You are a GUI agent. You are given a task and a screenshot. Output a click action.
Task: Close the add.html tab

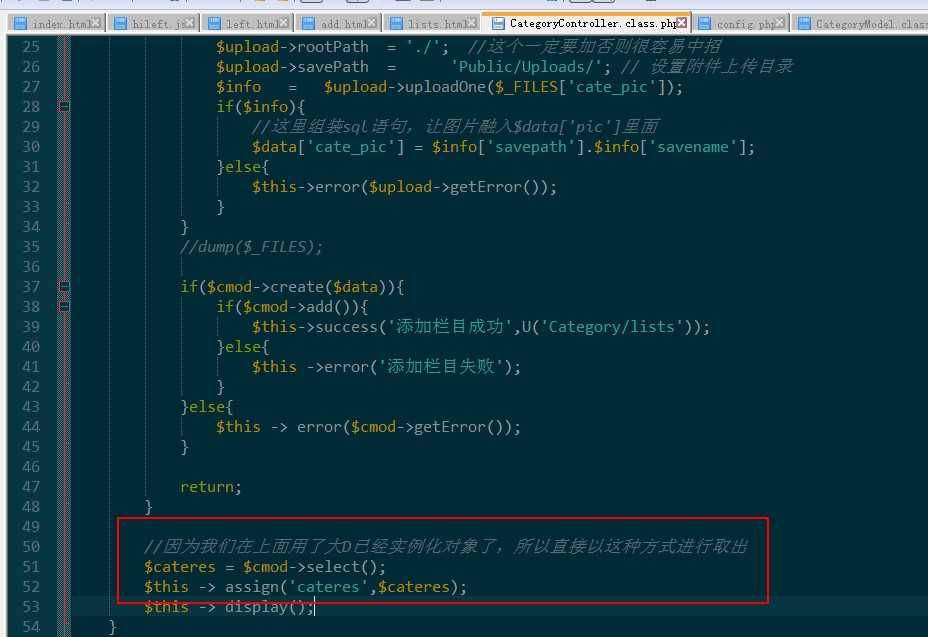(x=371, y=22)
